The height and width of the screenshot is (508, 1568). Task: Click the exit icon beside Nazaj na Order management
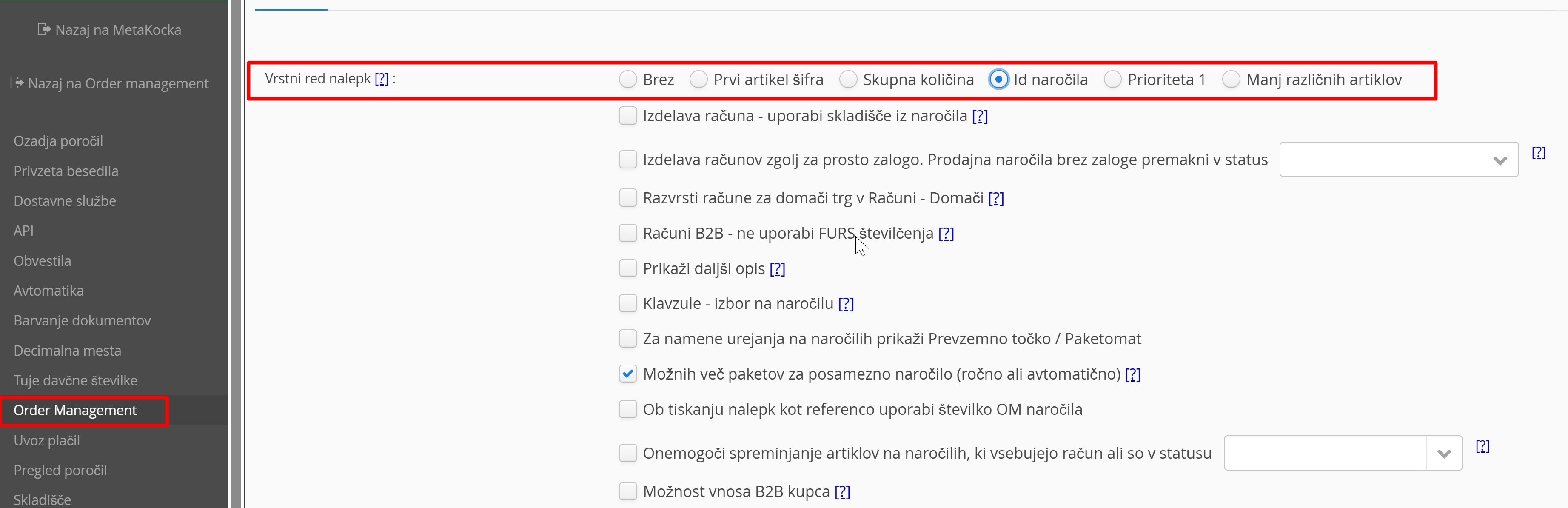point(17,83)
